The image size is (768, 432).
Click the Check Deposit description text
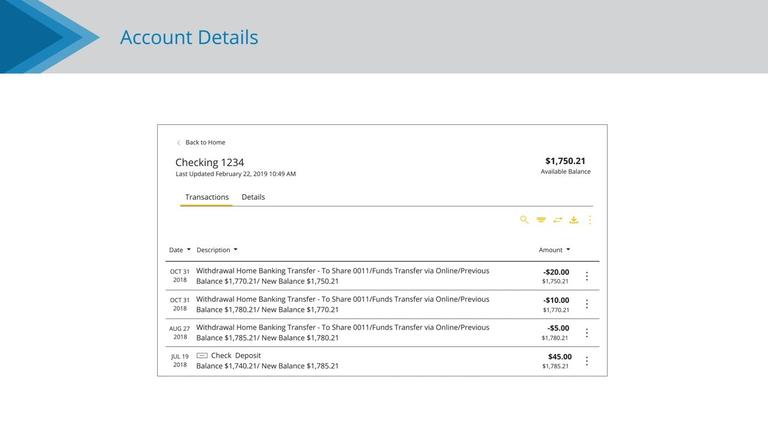pos(236,356)
